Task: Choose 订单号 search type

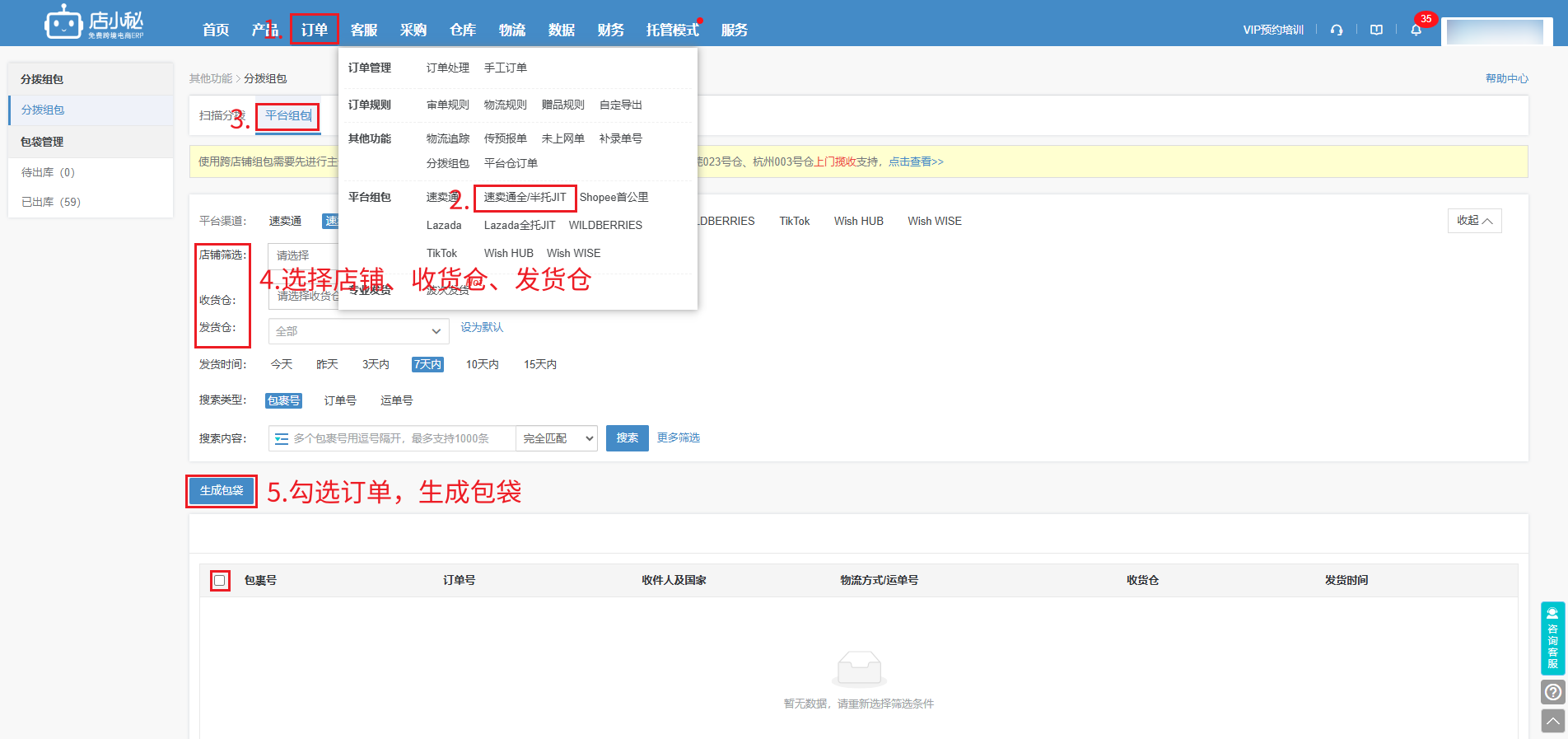Action: coord(340,400)
